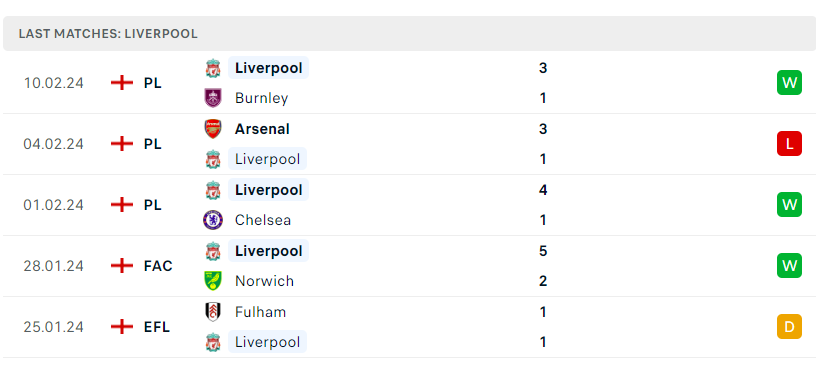Click the Fulham club crest
816x369 pixels.
[213, 312]
